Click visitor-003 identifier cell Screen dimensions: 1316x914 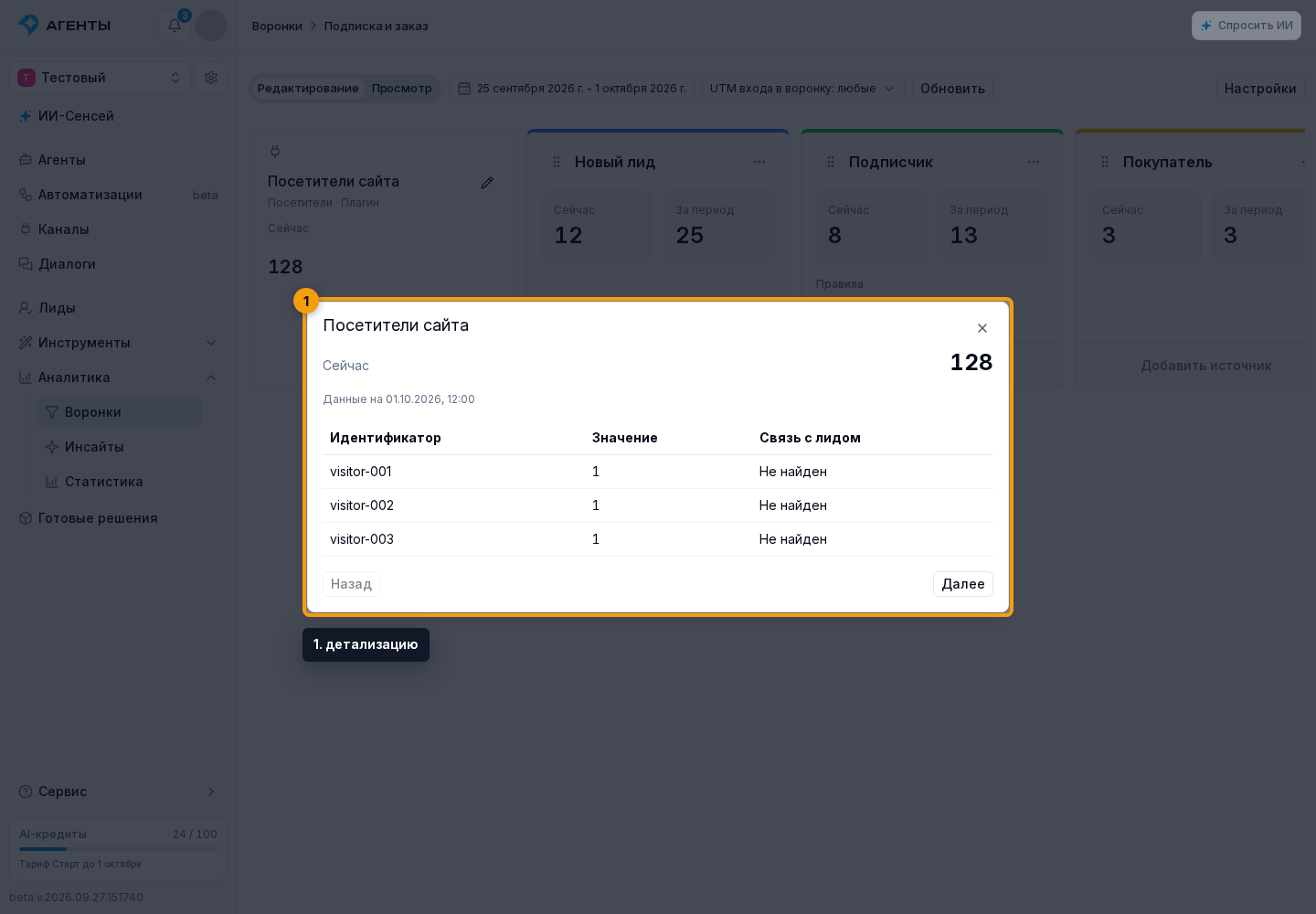coord(362,539)
